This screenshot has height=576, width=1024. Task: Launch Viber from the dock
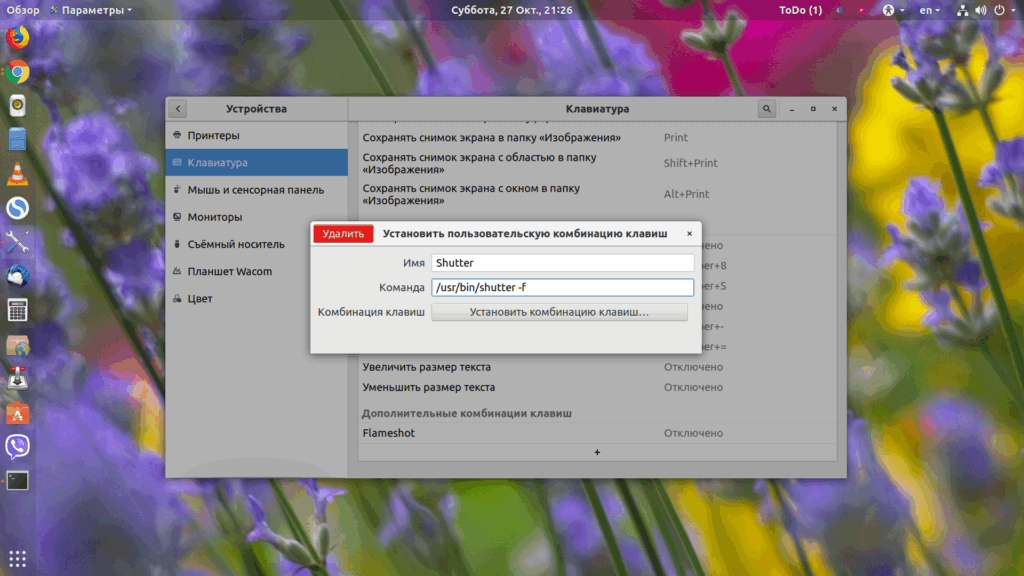[18, 447]
